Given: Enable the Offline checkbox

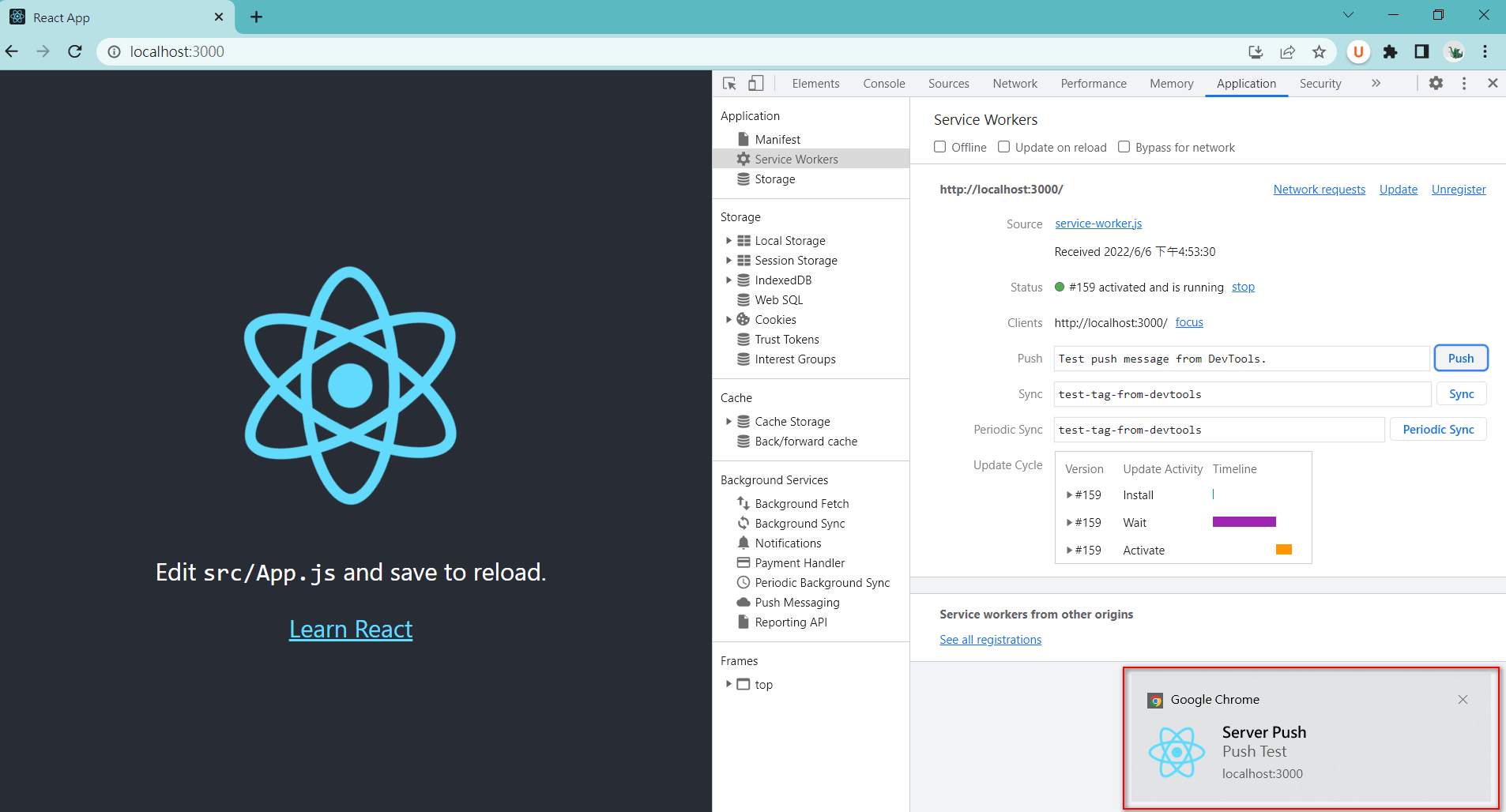Looking at the screenshot, I should click(x=940, y=147).
